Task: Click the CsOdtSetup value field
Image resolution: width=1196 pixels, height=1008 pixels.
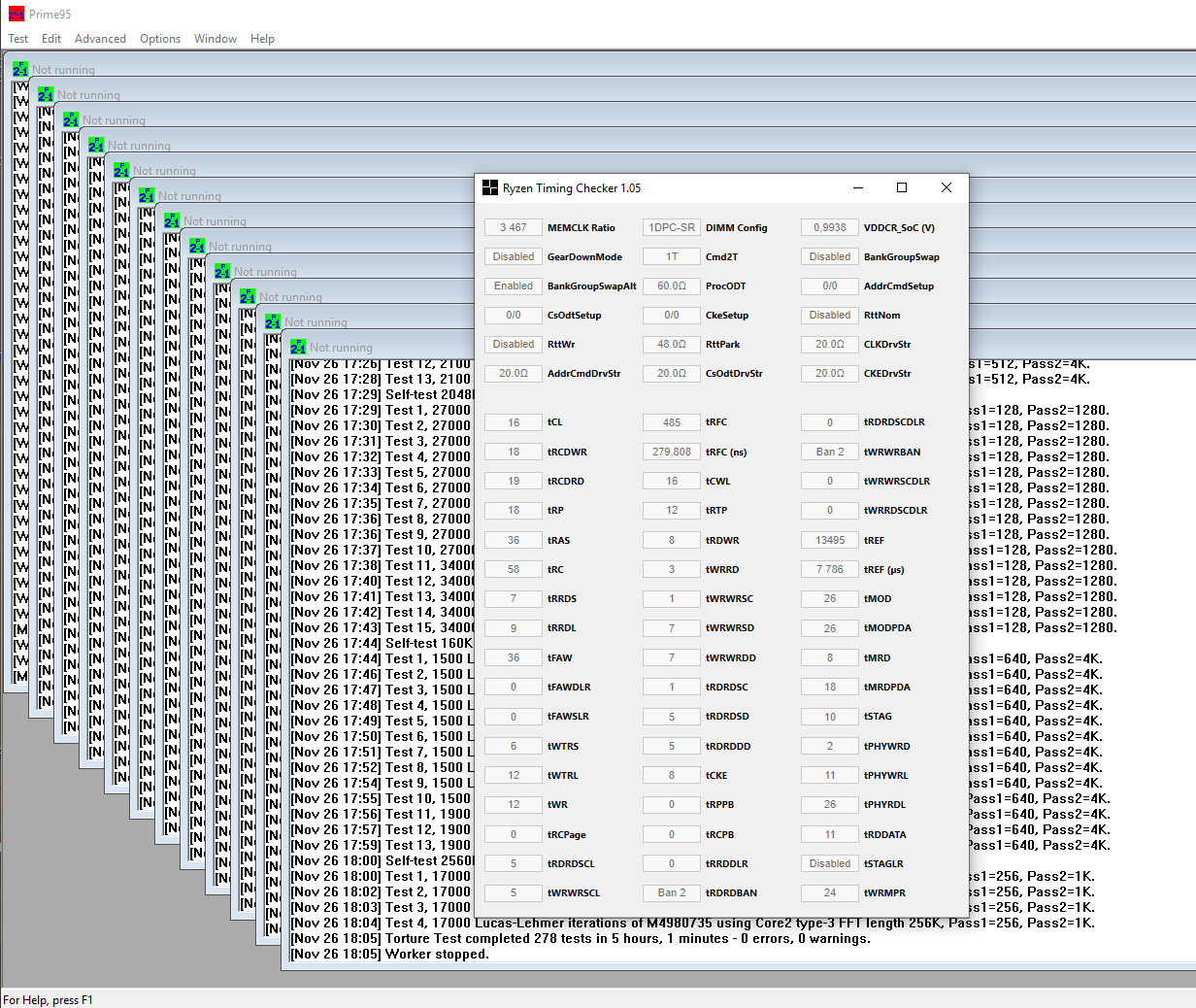Action: [x=514, y=315]
